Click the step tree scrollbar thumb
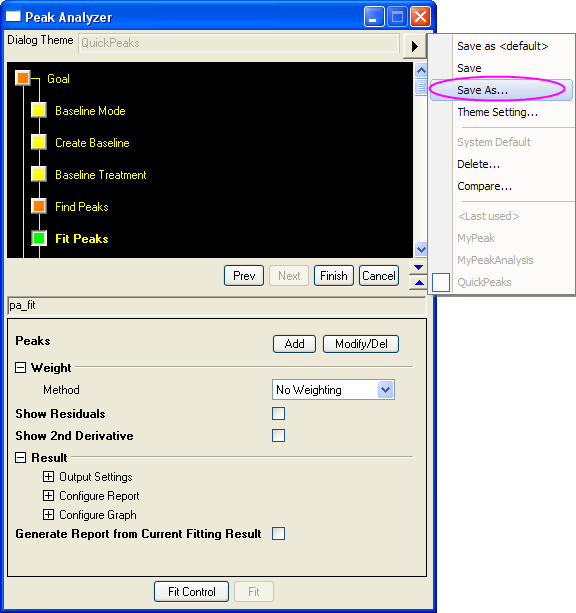 pos(421,87)
